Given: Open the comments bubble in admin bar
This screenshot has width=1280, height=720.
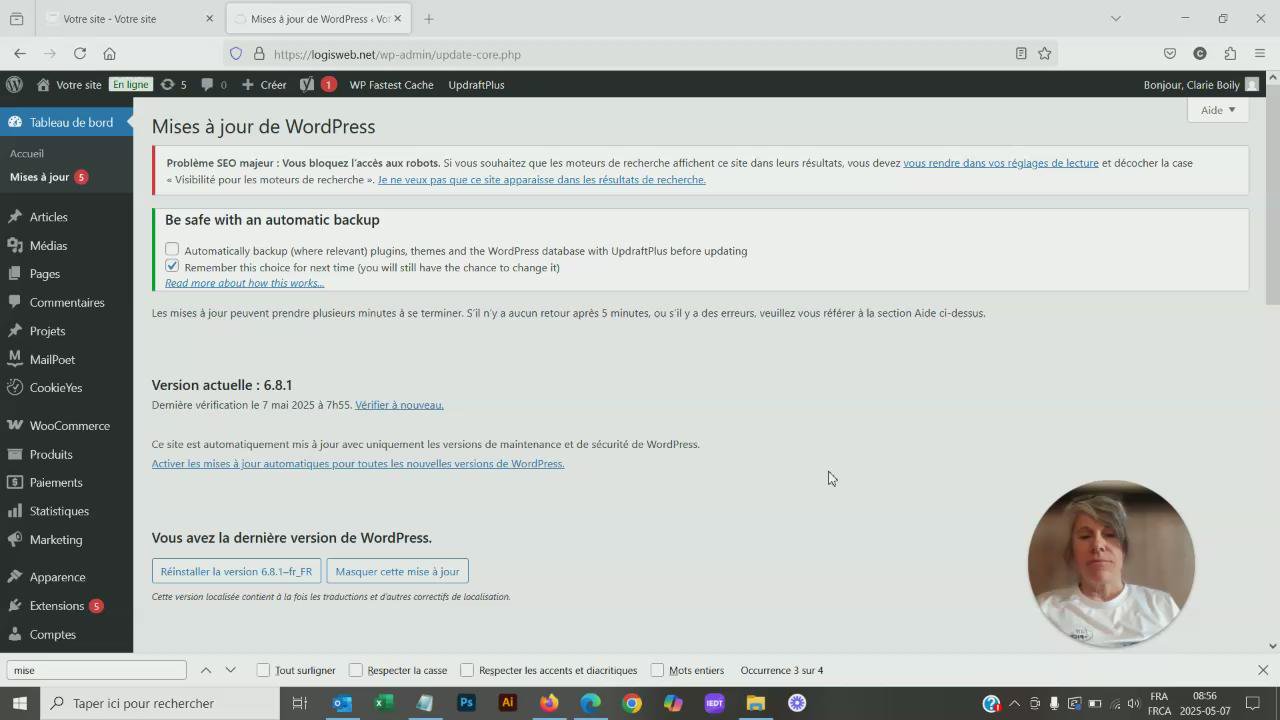Looking at the screenshot, I should [x=214, y=85].
